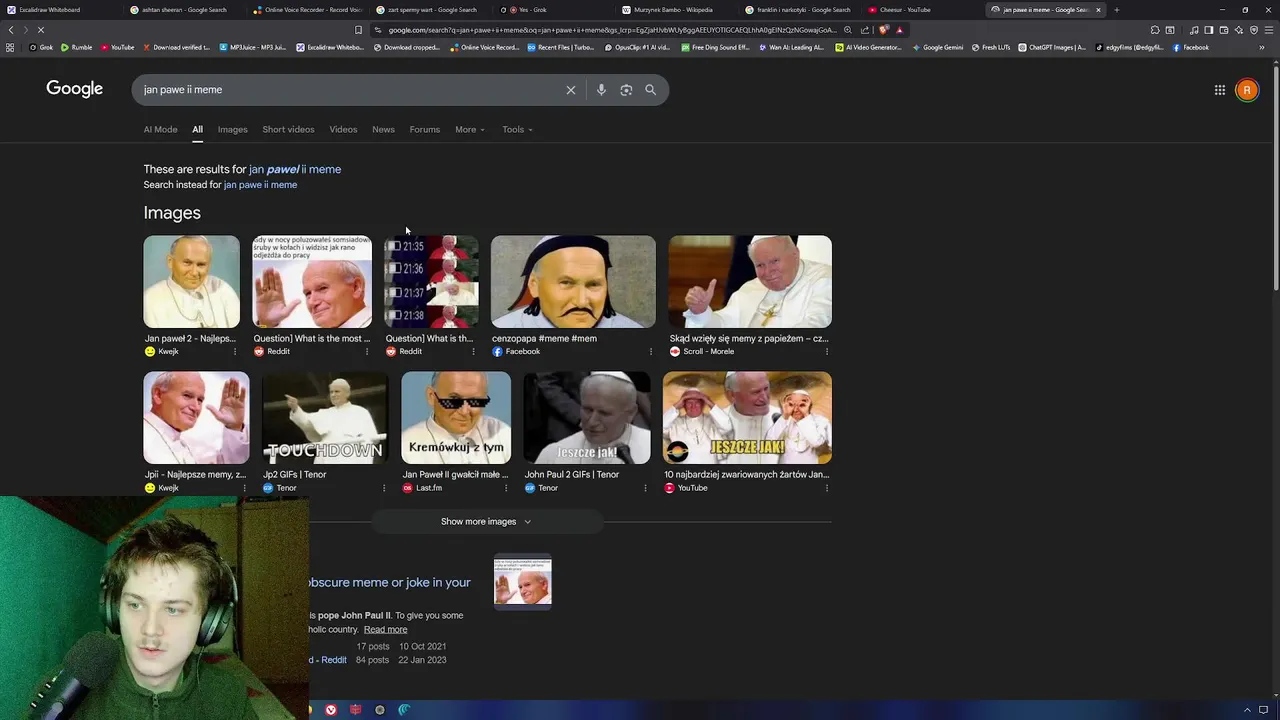Viewport: 1280px width, 720px height.
Task: Start voice search with the microphone icon
Action: (x=601, y=90)
